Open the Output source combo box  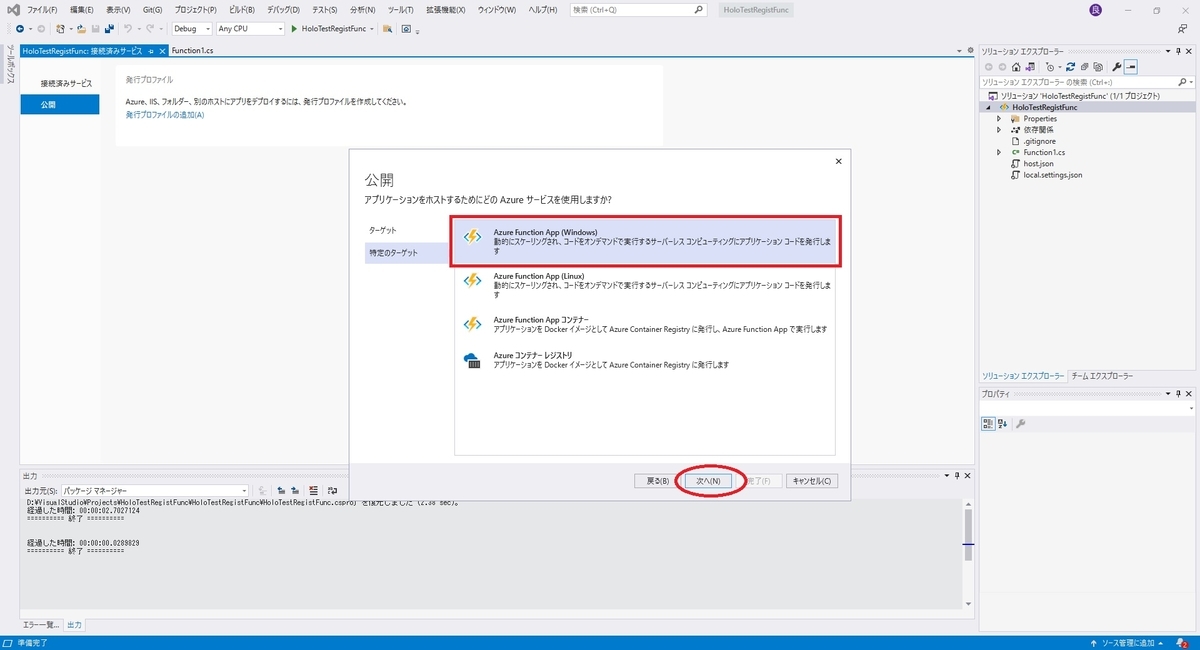155,491
